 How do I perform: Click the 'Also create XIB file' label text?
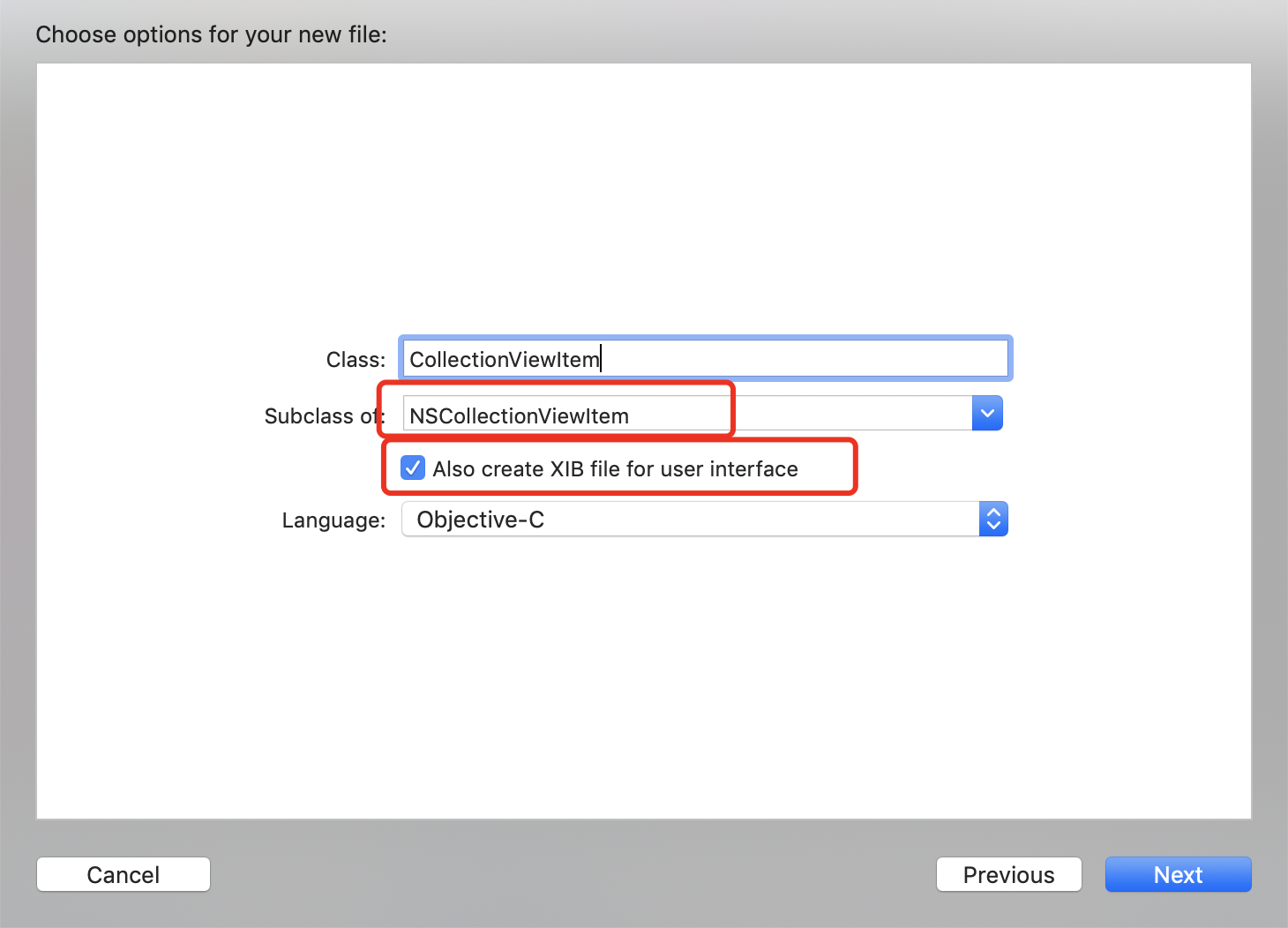point(615,469)
